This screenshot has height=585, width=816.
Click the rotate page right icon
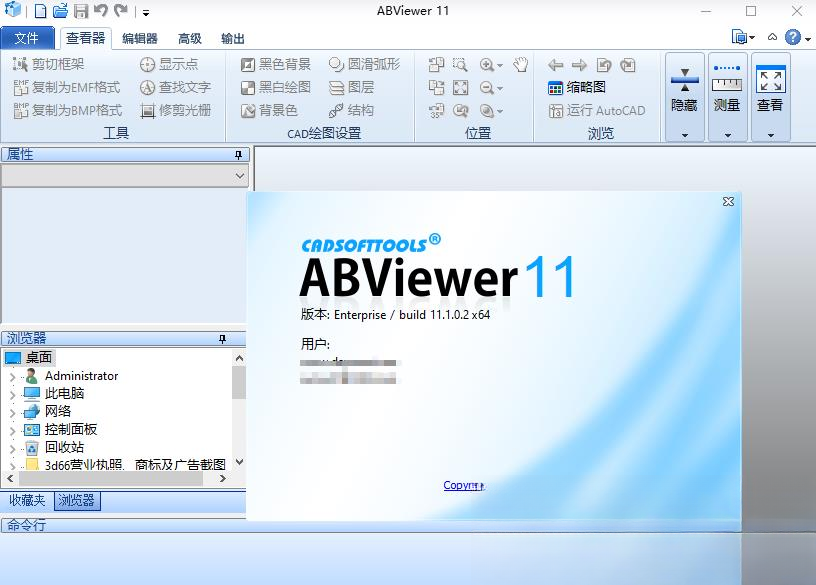[628, 65]
